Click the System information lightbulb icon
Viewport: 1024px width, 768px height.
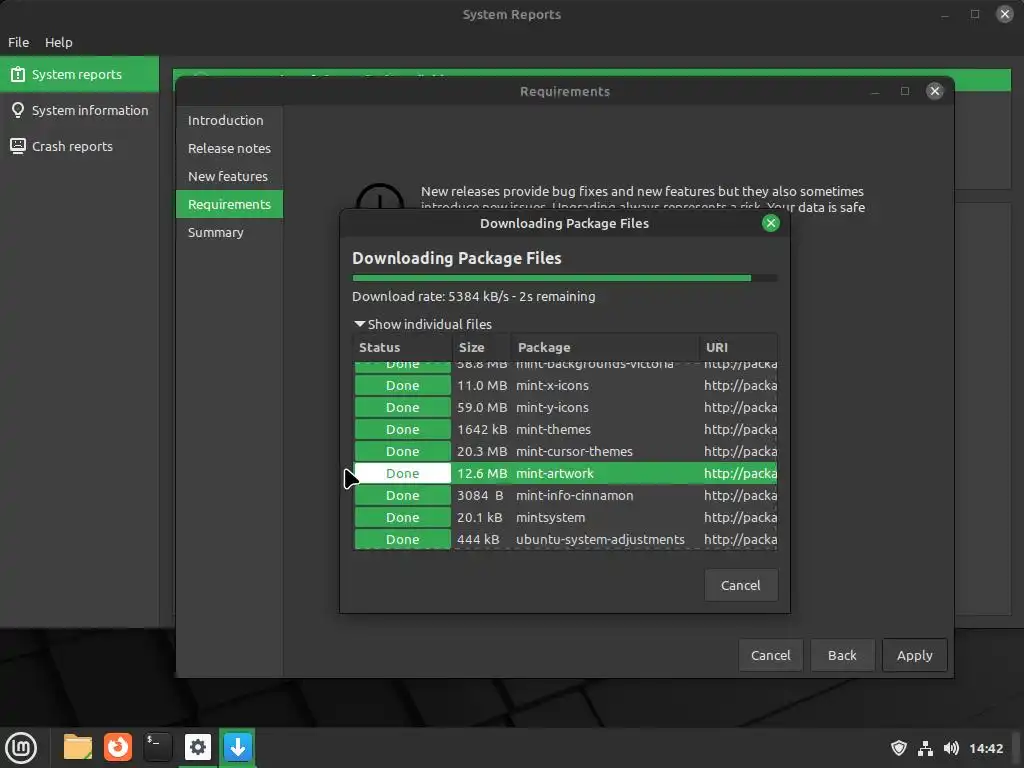18,110
